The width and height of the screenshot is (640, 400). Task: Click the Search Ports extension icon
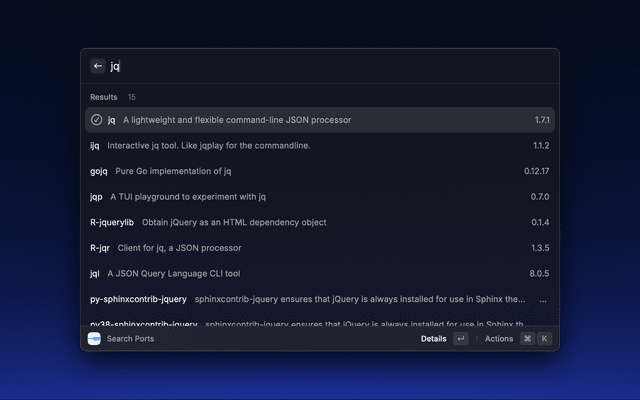(94, 339)
